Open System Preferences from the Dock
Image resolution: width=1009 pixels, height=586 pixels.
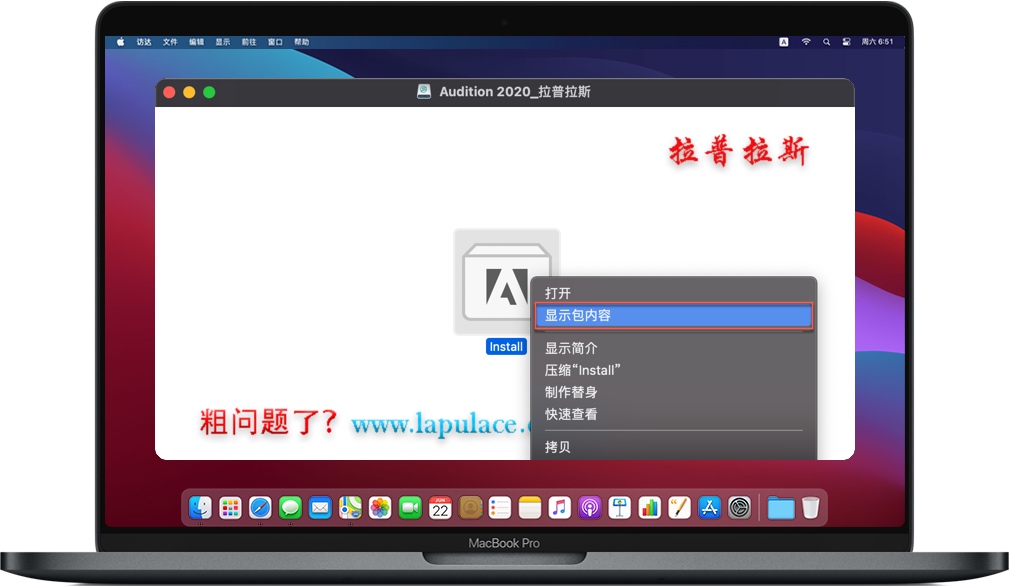(739, 507)
